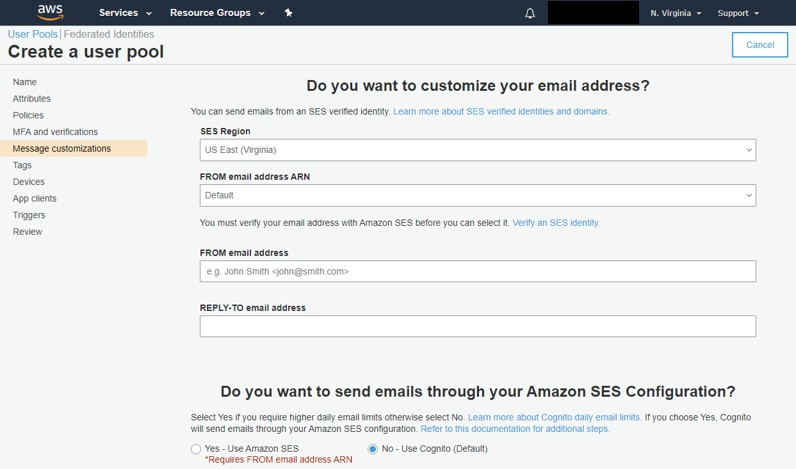Switch to MFA and verifications step
Viewport: 796px width, 469px height.
click(55, 132)
